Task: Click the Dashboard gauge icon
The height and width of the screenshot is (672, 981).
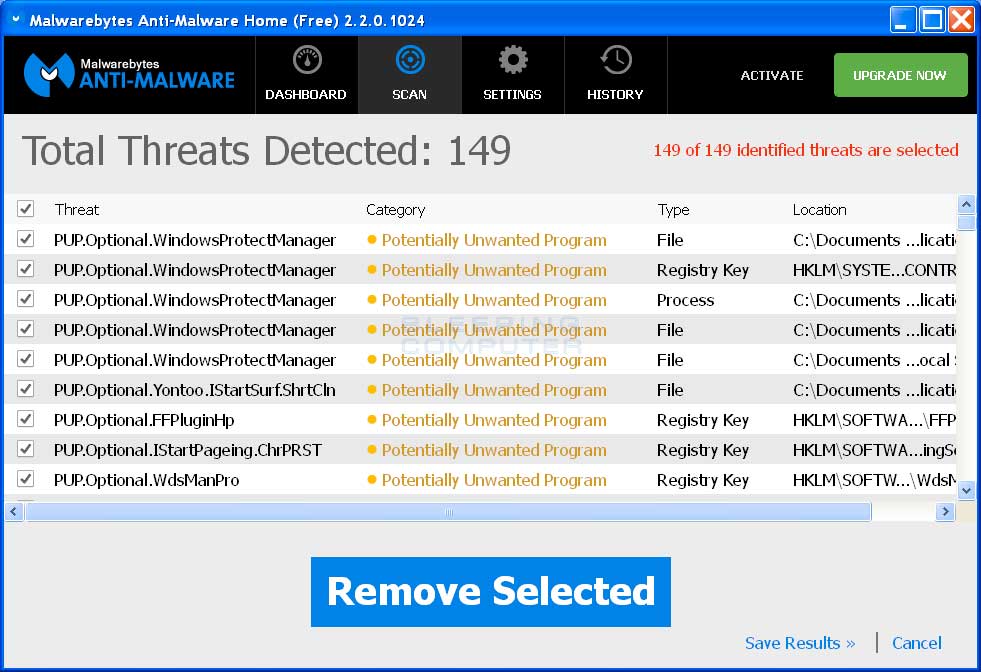Action: coord(307,61)
